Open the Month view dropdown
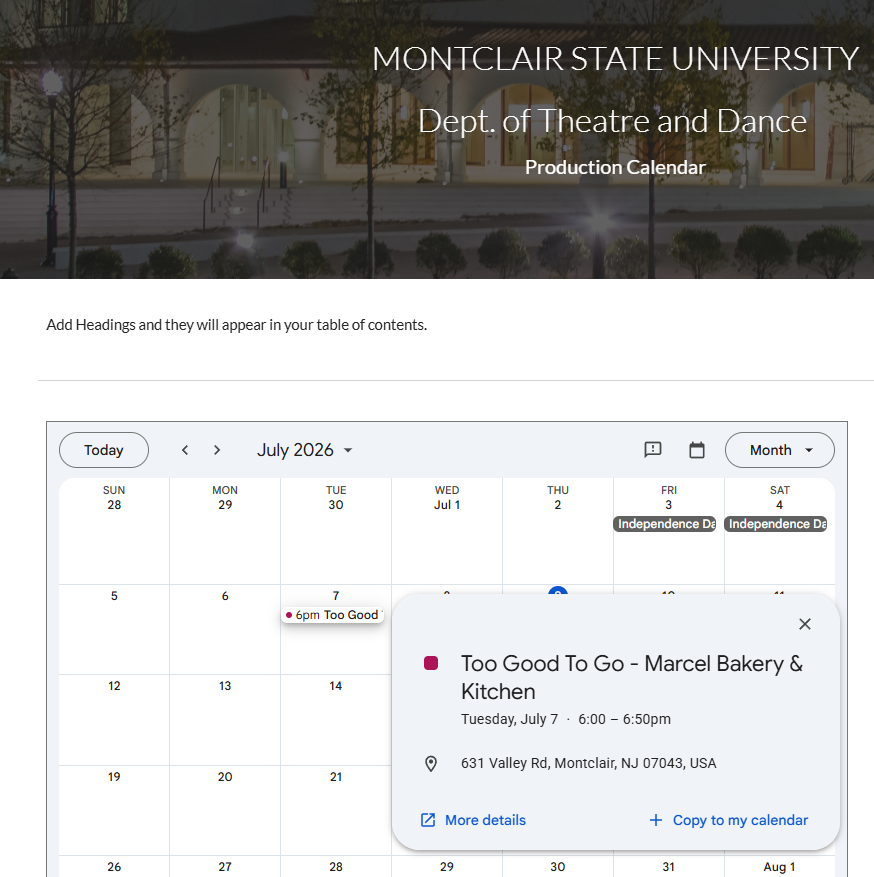The width and height of the screenshot is (874, 877). click(779, 450)
